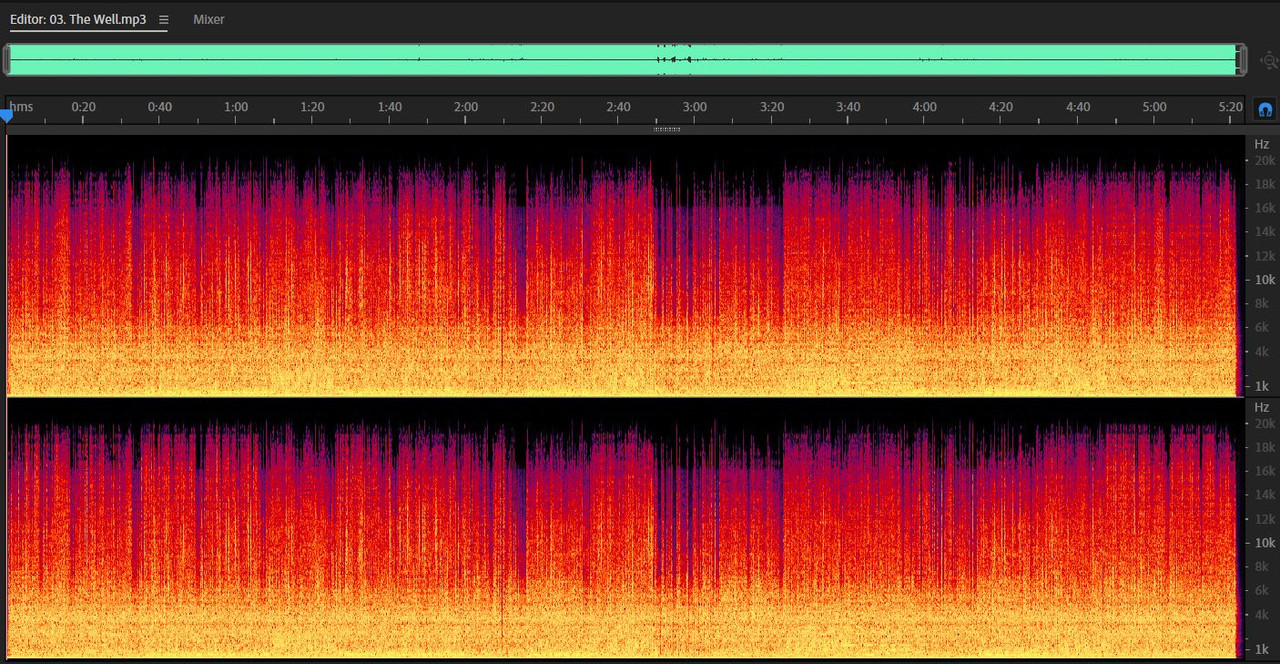Click the grip handle below the time ruler
The image size is (1280, 664).
(x=666, y=129)
